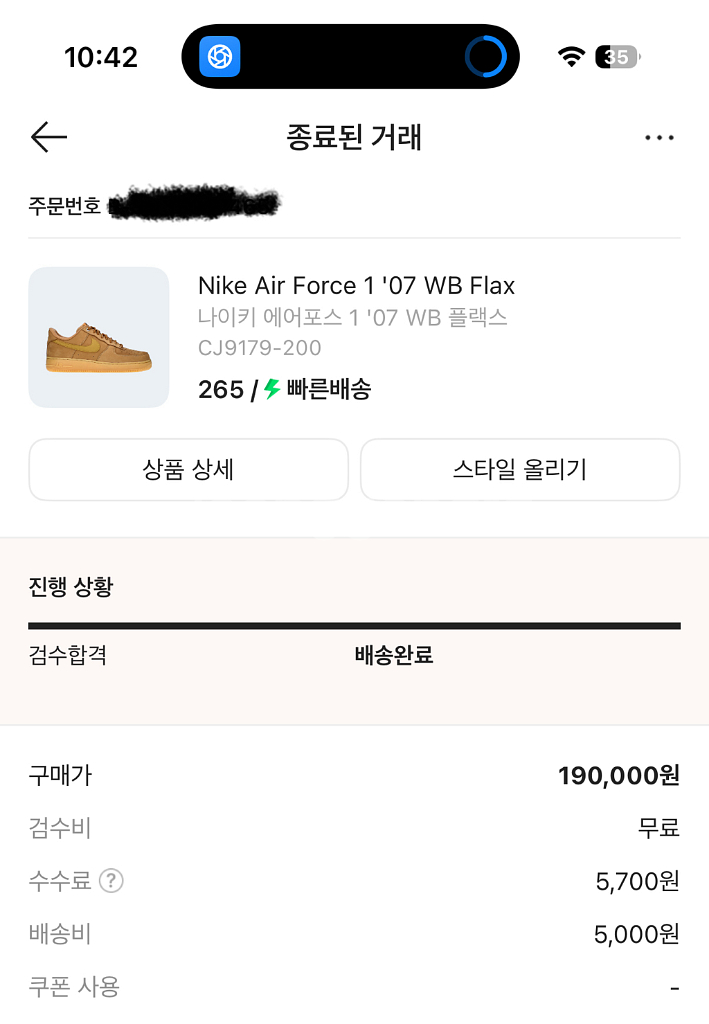Screen dimensions: 709x1024
Task: Select the Nike Air Force 1 '07 WB Flax title
Action: (356, 286)
